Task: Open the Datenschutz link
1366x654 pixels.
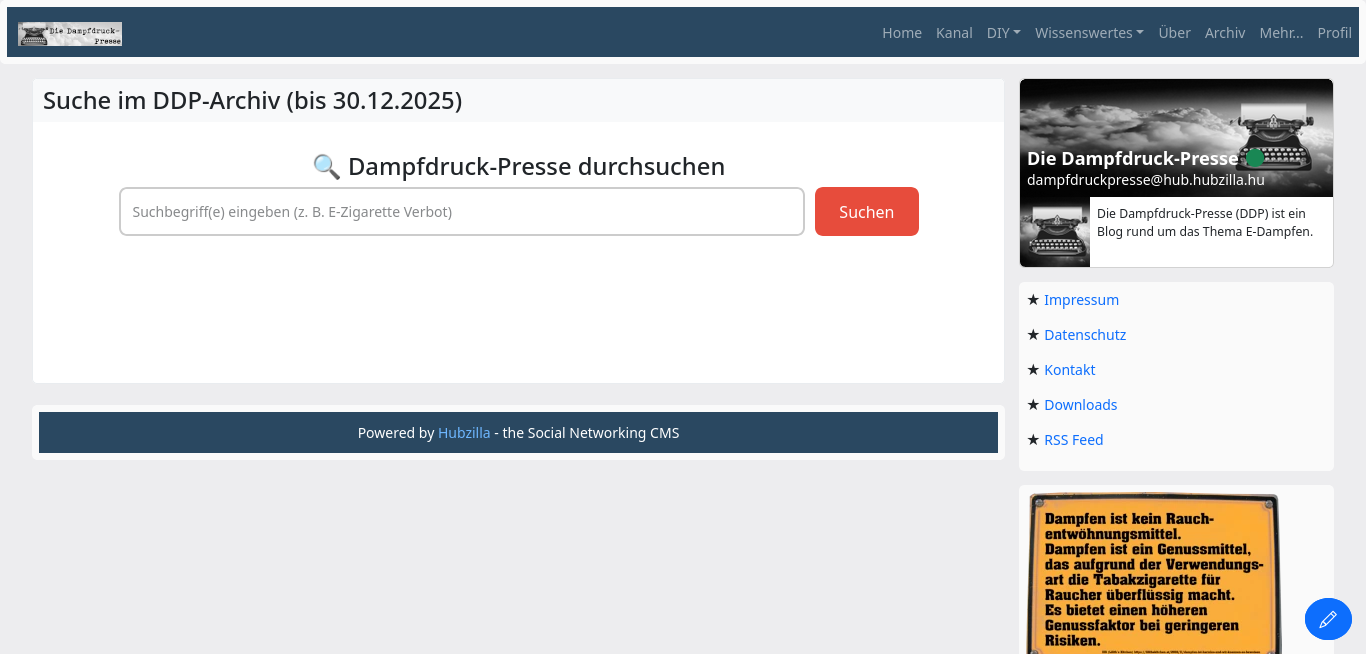Action: pyautogui.click(x=1084, y=335)
